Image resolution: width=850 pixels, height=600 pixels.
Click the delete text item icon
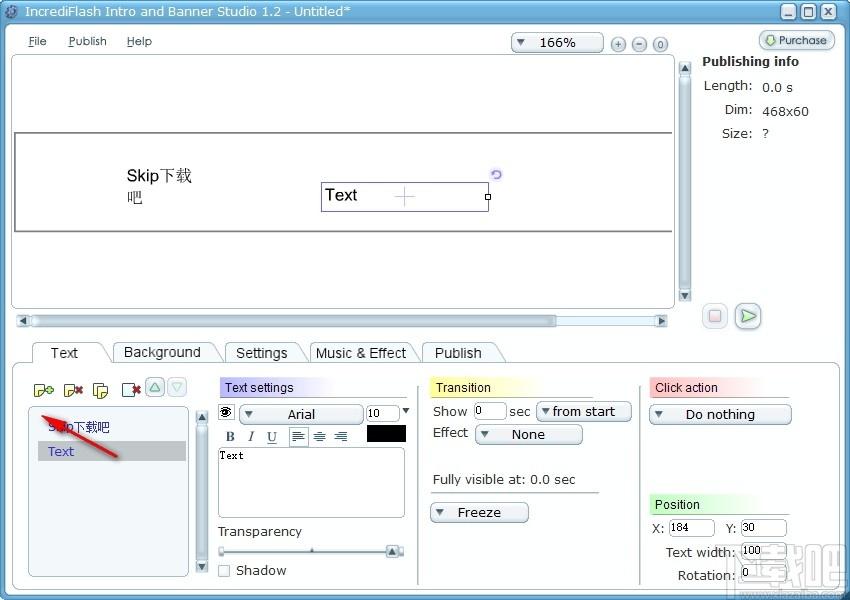(73, 390)
